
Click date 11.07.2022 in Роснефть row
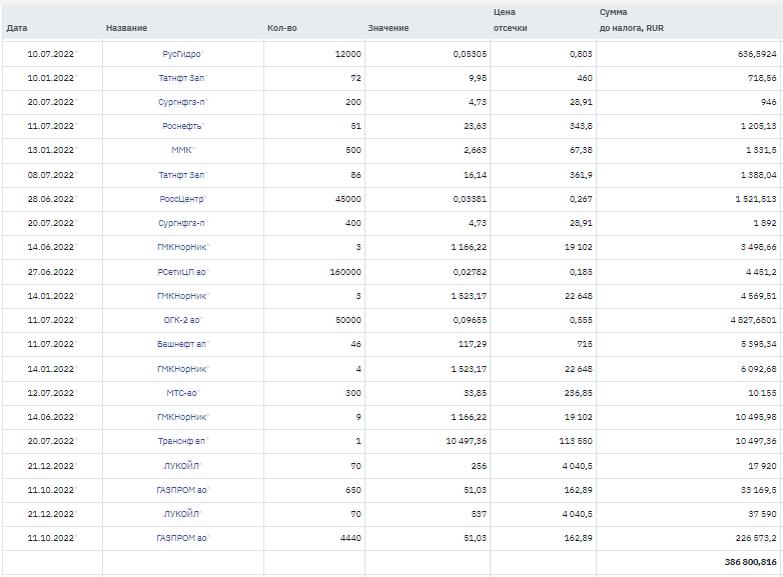pos(50,126)
